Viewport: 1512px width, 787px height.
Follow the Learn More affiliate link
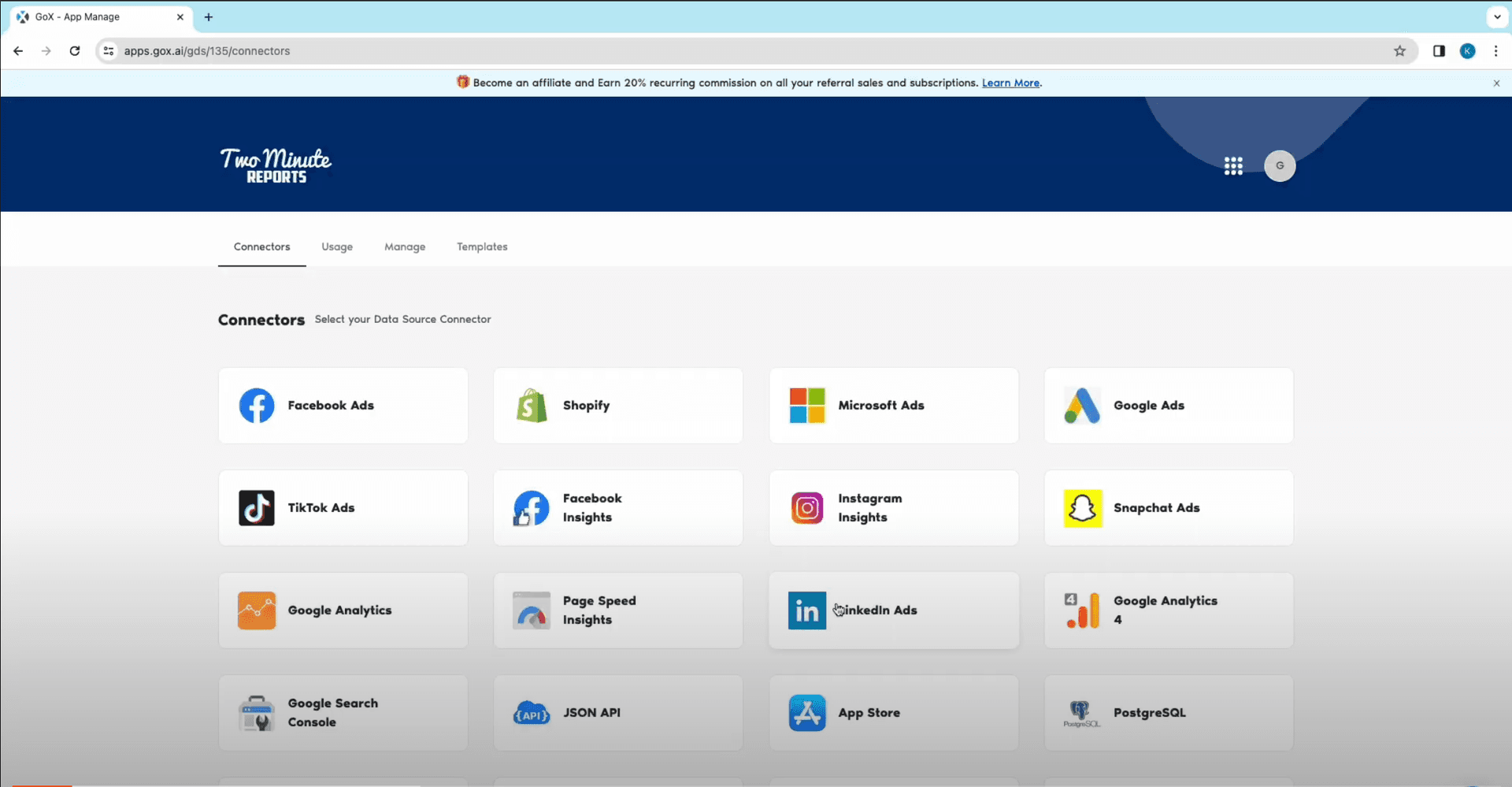[x=1010, y=83]
